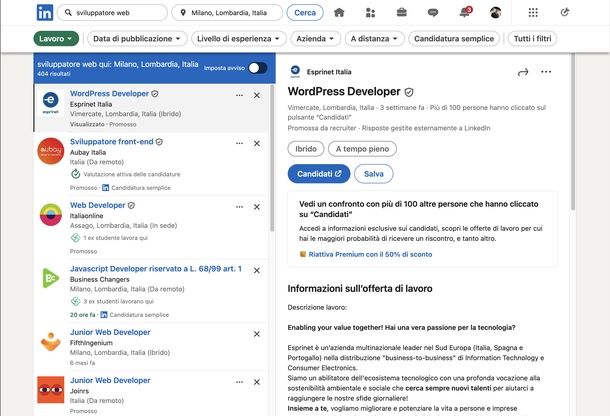Toggle the Candidatura semplice filter

tap(454, 39)
